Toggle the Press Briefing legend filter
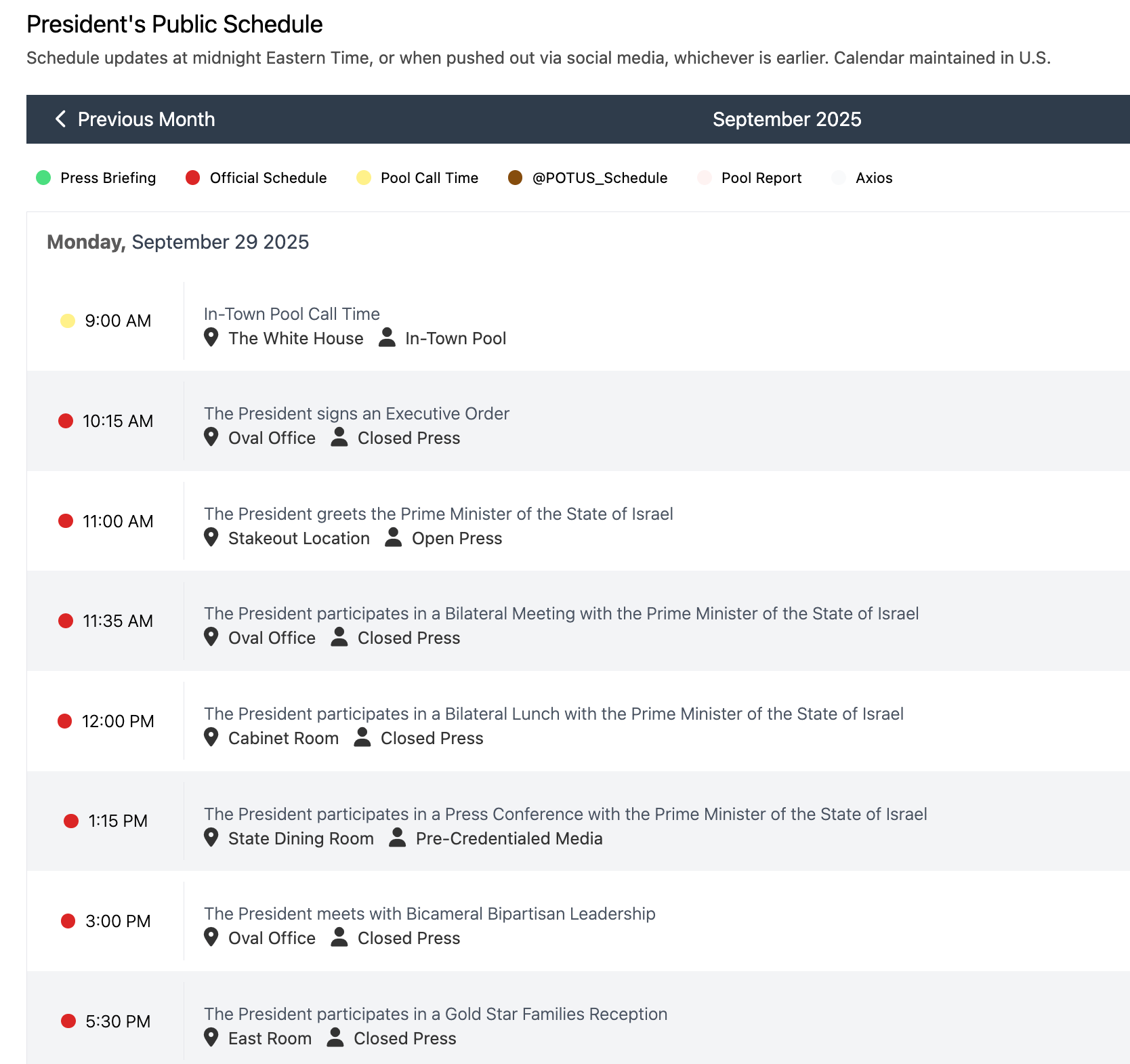 pyautogui.click(x=96, y=178)
